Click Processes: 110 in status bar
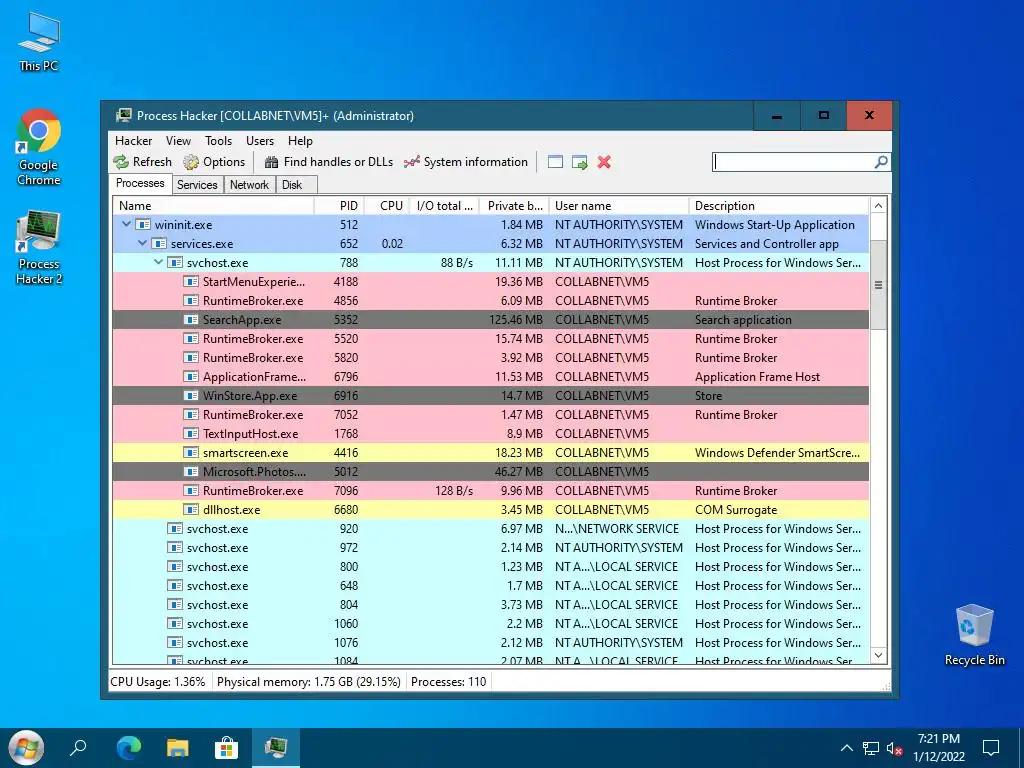 (449, 682)
